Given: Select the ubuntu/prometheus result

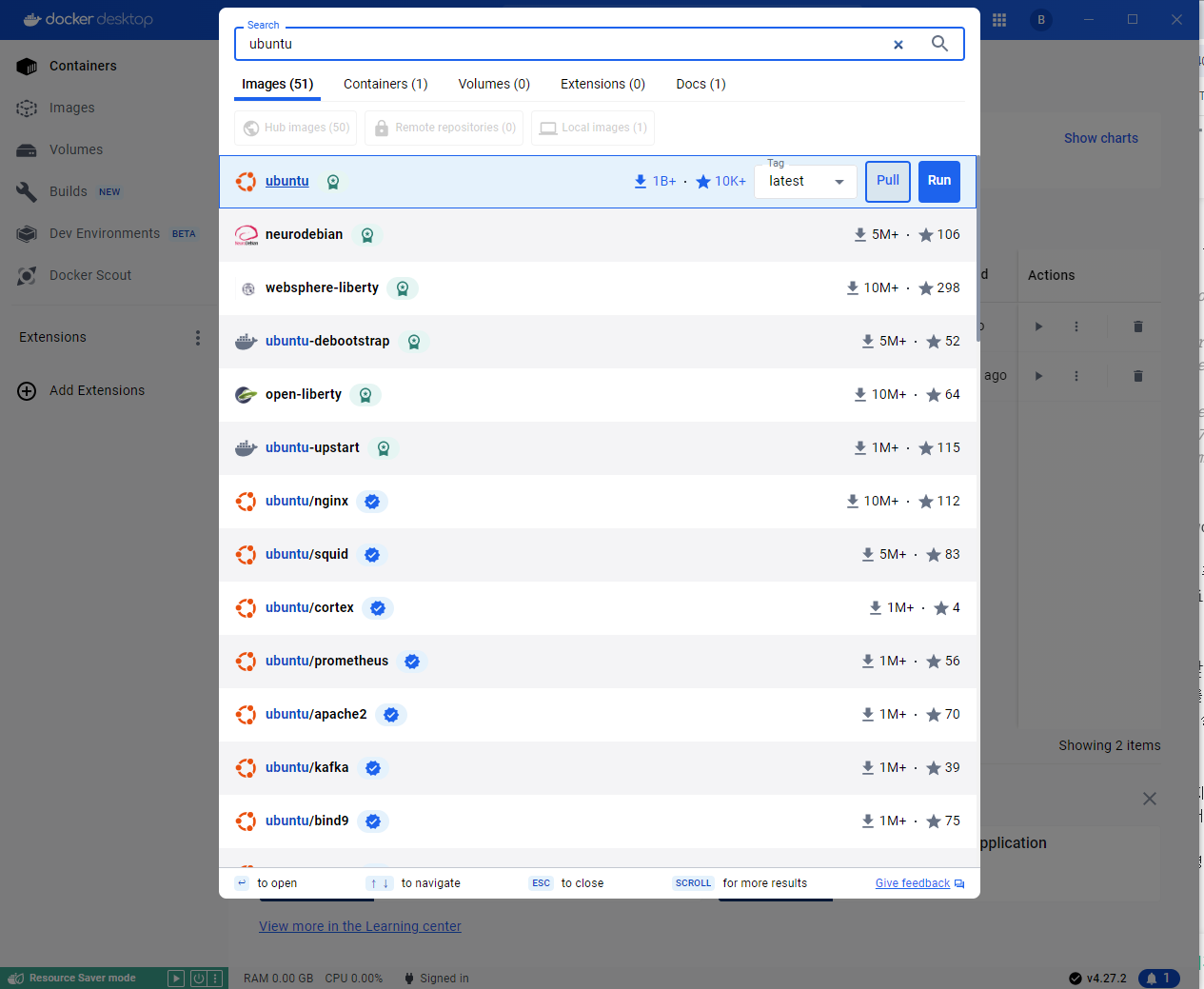Looking at the screenshot, I should pyautogui.click(x=600, y=662).
